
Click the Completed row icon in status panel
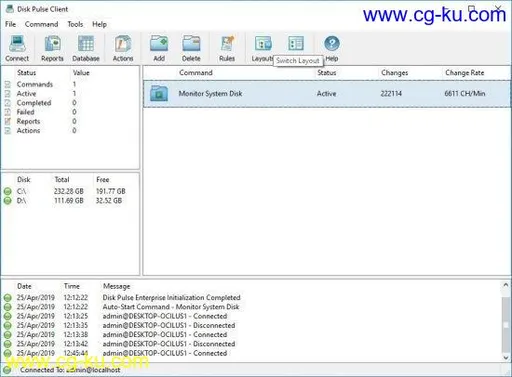tap(8, 103)
